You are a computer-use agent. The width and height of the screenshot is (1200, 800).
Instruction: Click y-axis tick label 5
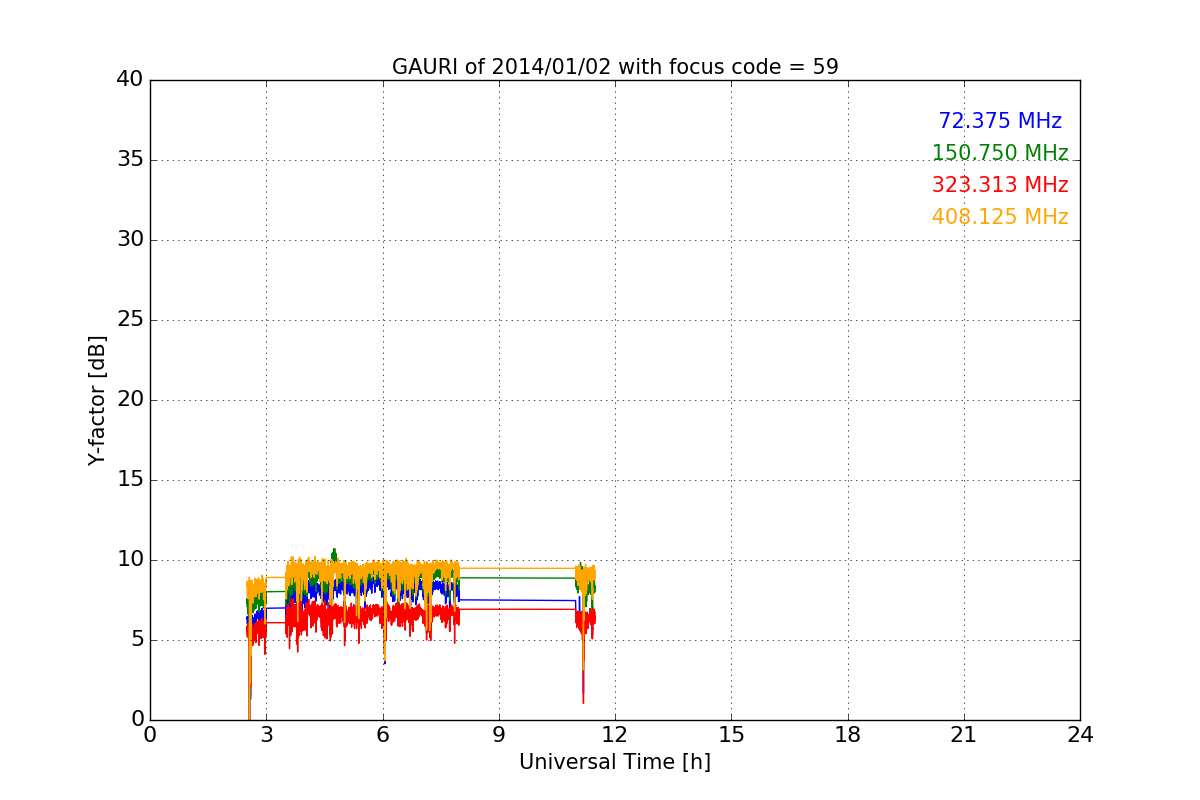click(x=136, y=640)
